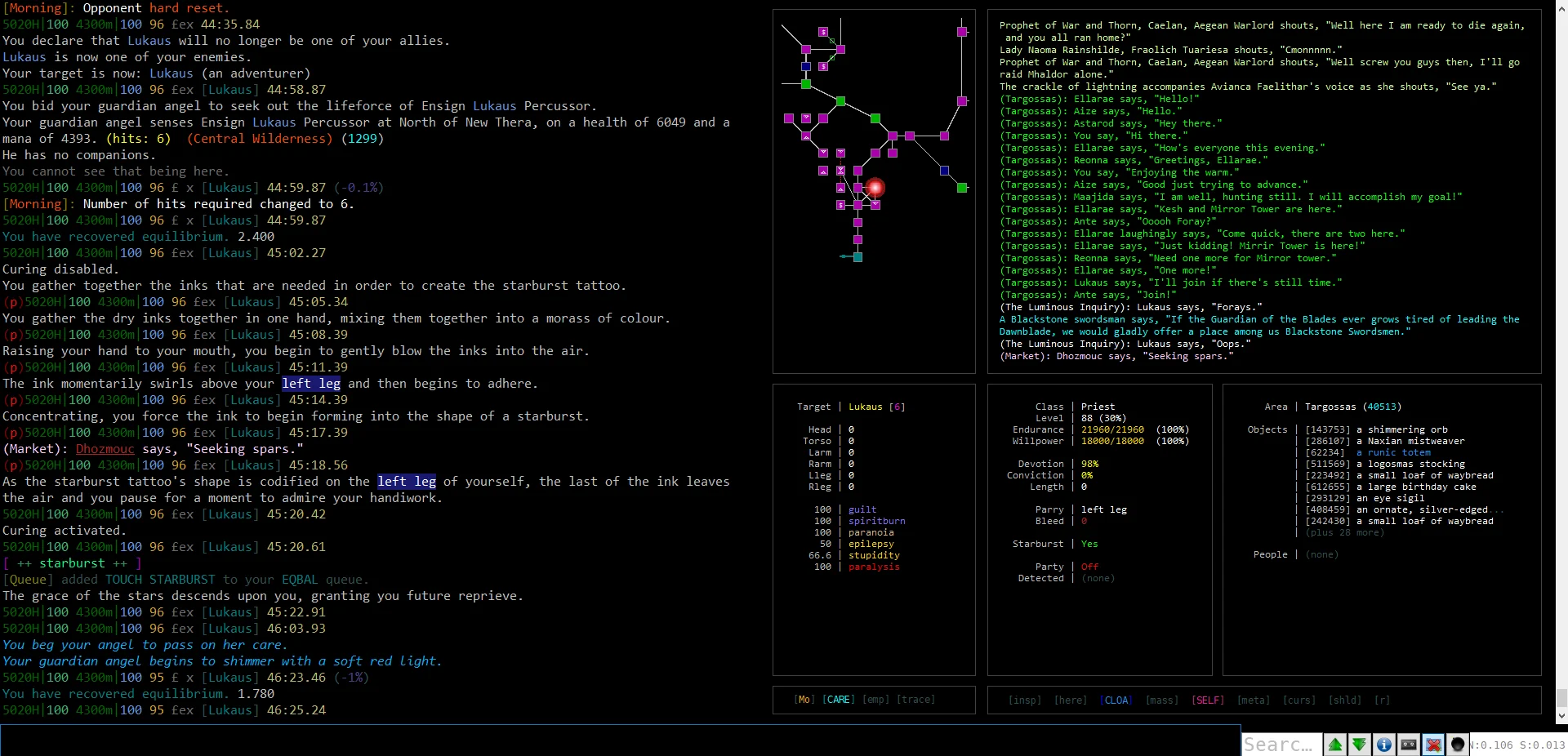The height and width of the screenshot is (756, 1568).
Task: Click the 'an eye sigil' object row
Action: coord(1365,498)
